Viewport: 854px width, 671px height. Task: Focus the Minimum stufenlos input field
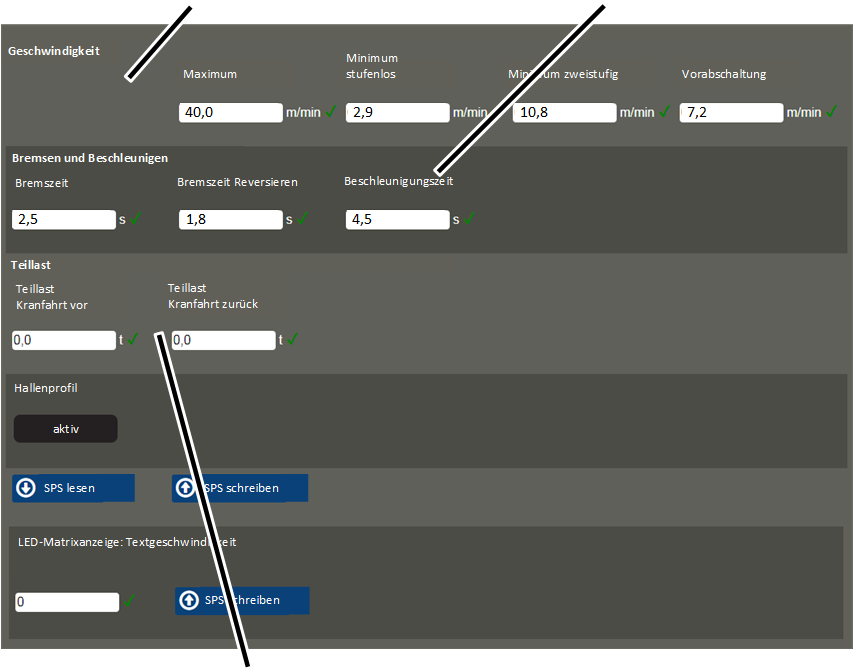click(397, 112)
